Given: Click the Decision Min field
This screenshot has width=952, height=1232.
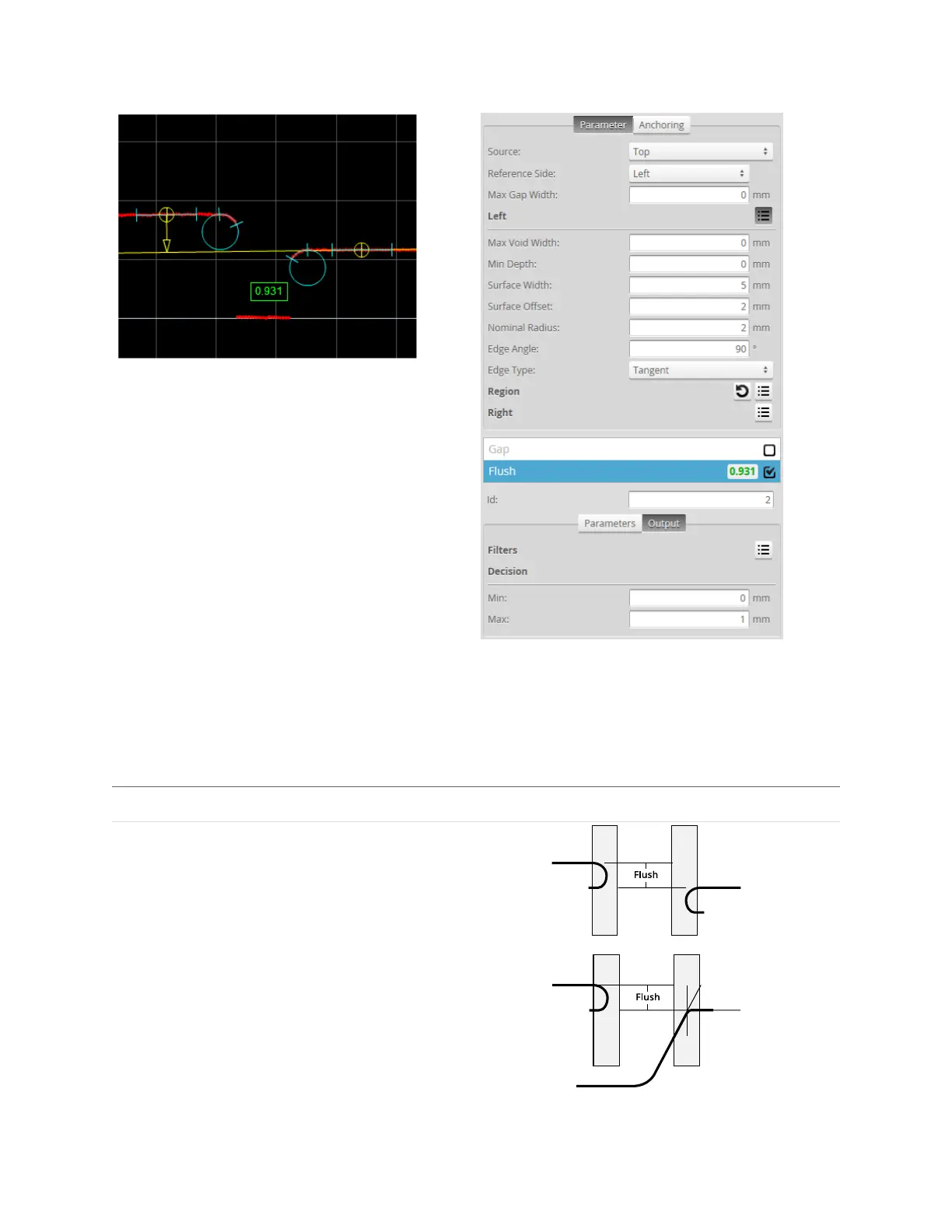Looking at the screenshot, I should click(689, 598).
